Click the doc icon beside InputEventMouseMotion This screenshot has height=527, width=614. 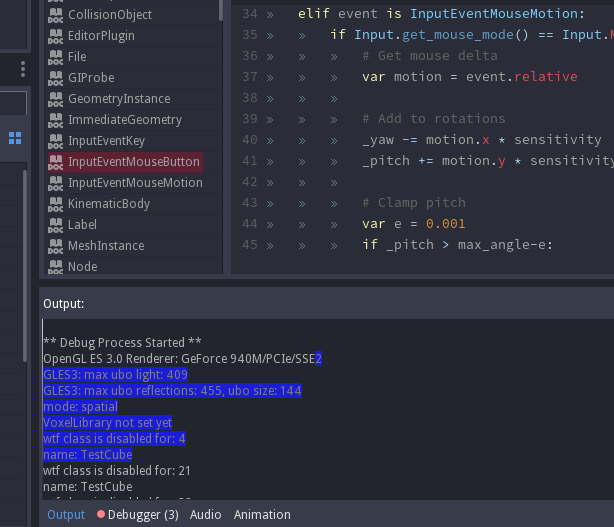(x=55, y=183)
